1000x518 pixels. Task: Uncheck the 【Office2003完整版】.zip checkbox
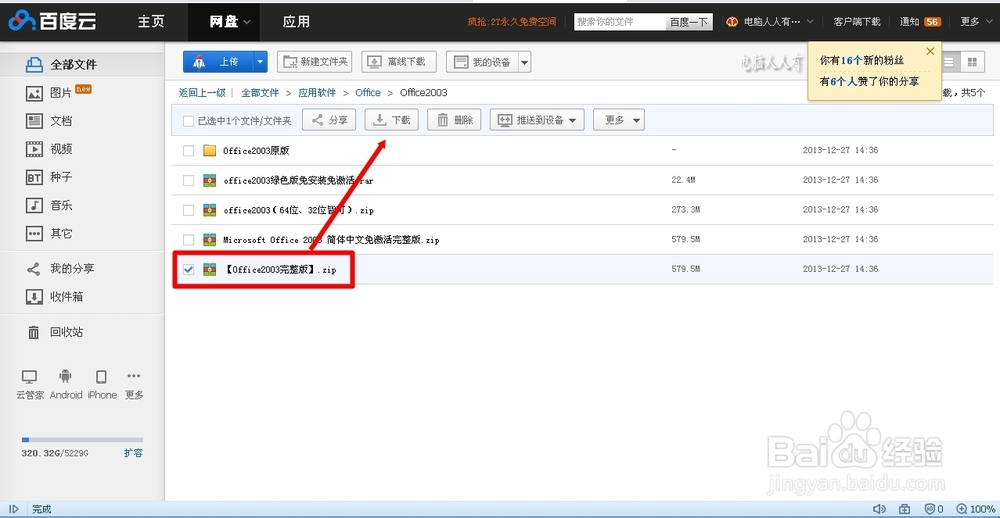point(188,269)
